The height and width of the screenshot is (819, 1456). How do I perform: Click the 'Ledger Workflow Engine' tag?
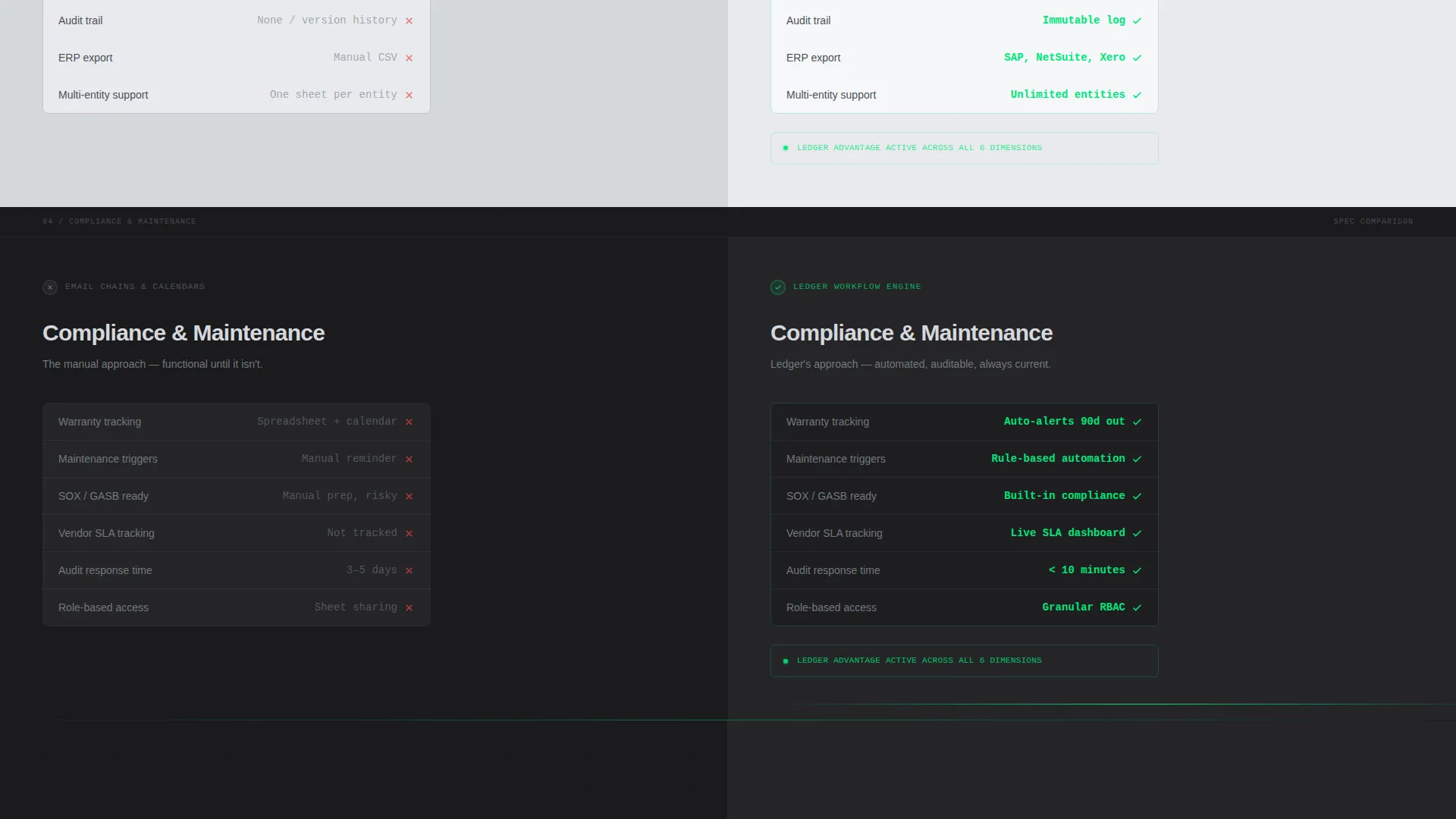tap(857, 287)
